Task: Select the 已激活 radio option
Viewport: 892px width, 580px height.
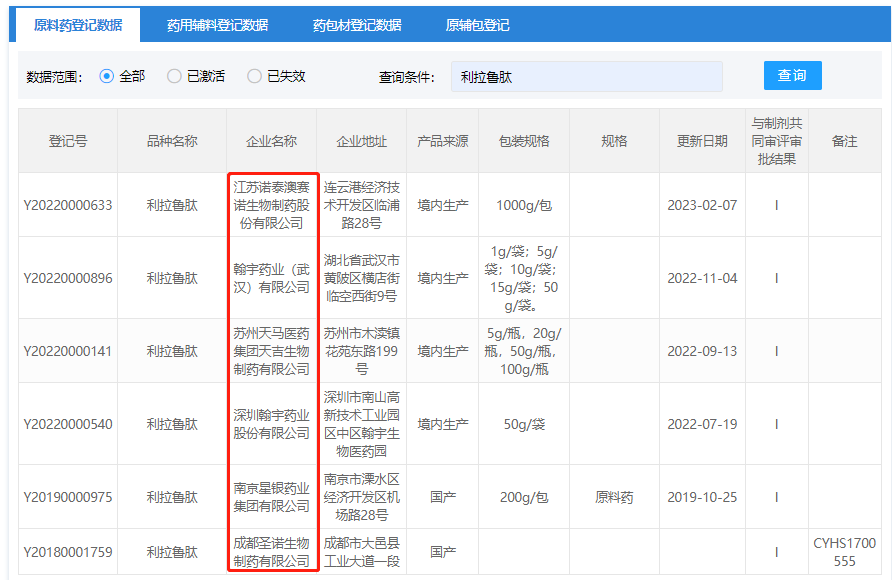Action: point(174,76)
